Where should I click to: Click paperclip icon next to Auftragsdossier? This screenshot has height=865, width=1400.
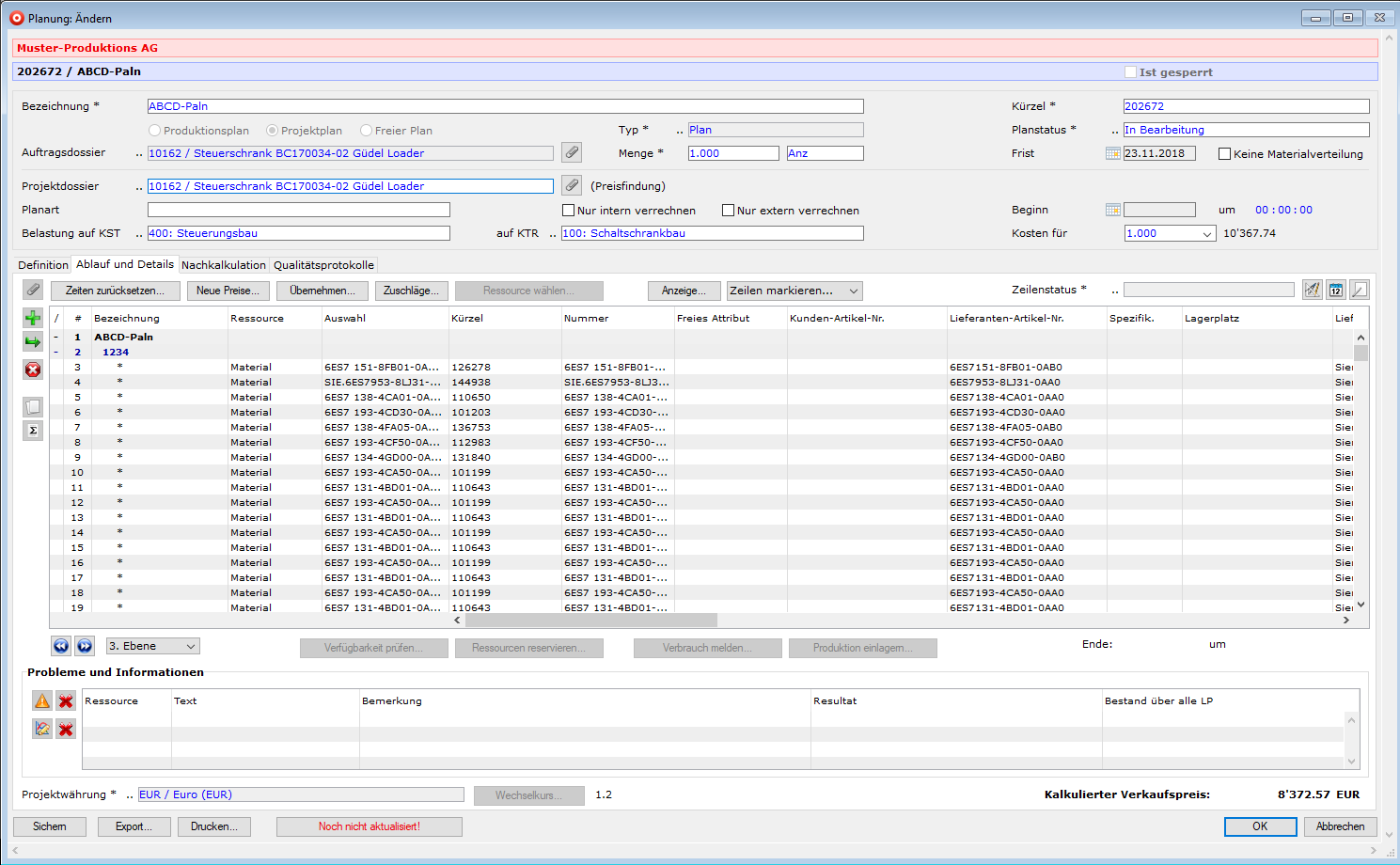[x=572, y=152]
